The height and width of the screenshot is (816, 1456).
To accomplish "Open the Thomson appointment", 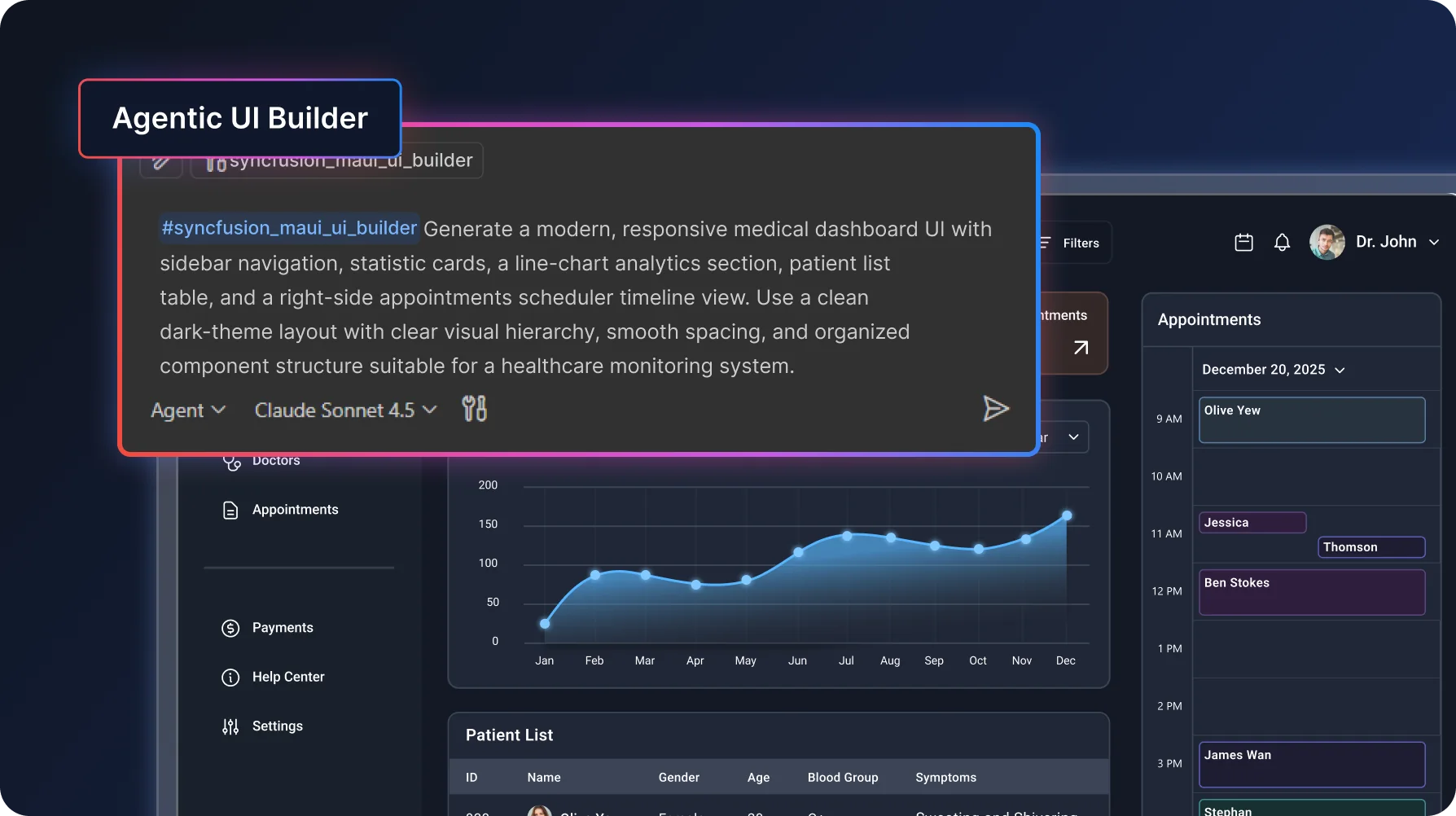I will click(1371, 547).
